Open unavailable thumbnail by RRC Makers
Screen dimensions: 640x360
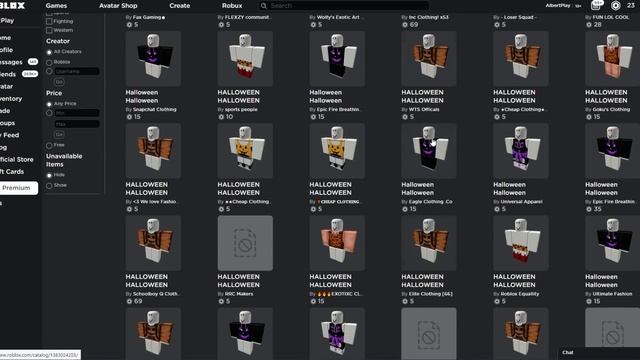[x=245, y=243]
